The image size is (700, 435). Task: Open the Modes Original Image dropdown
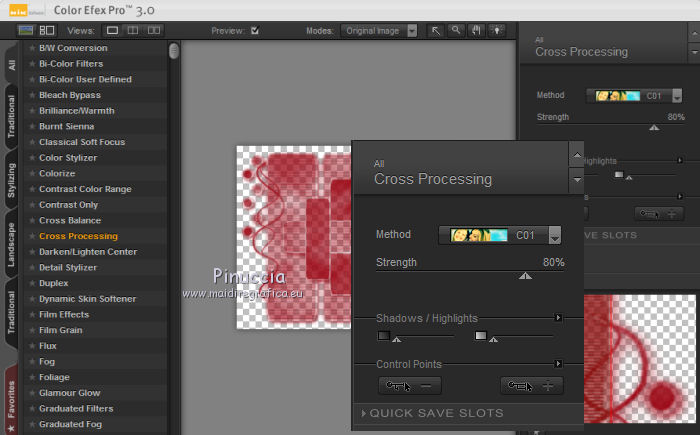[x=379, y=31]
